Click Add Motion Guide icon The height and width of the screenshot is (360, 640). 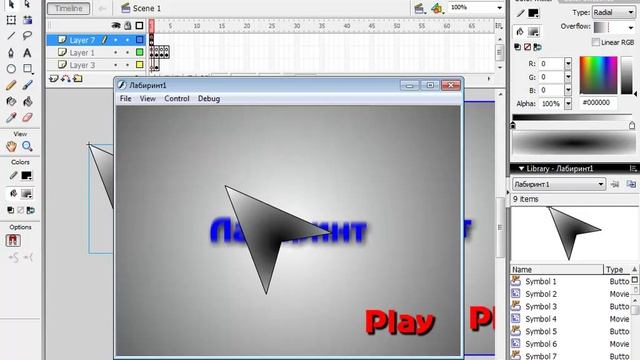65,78
